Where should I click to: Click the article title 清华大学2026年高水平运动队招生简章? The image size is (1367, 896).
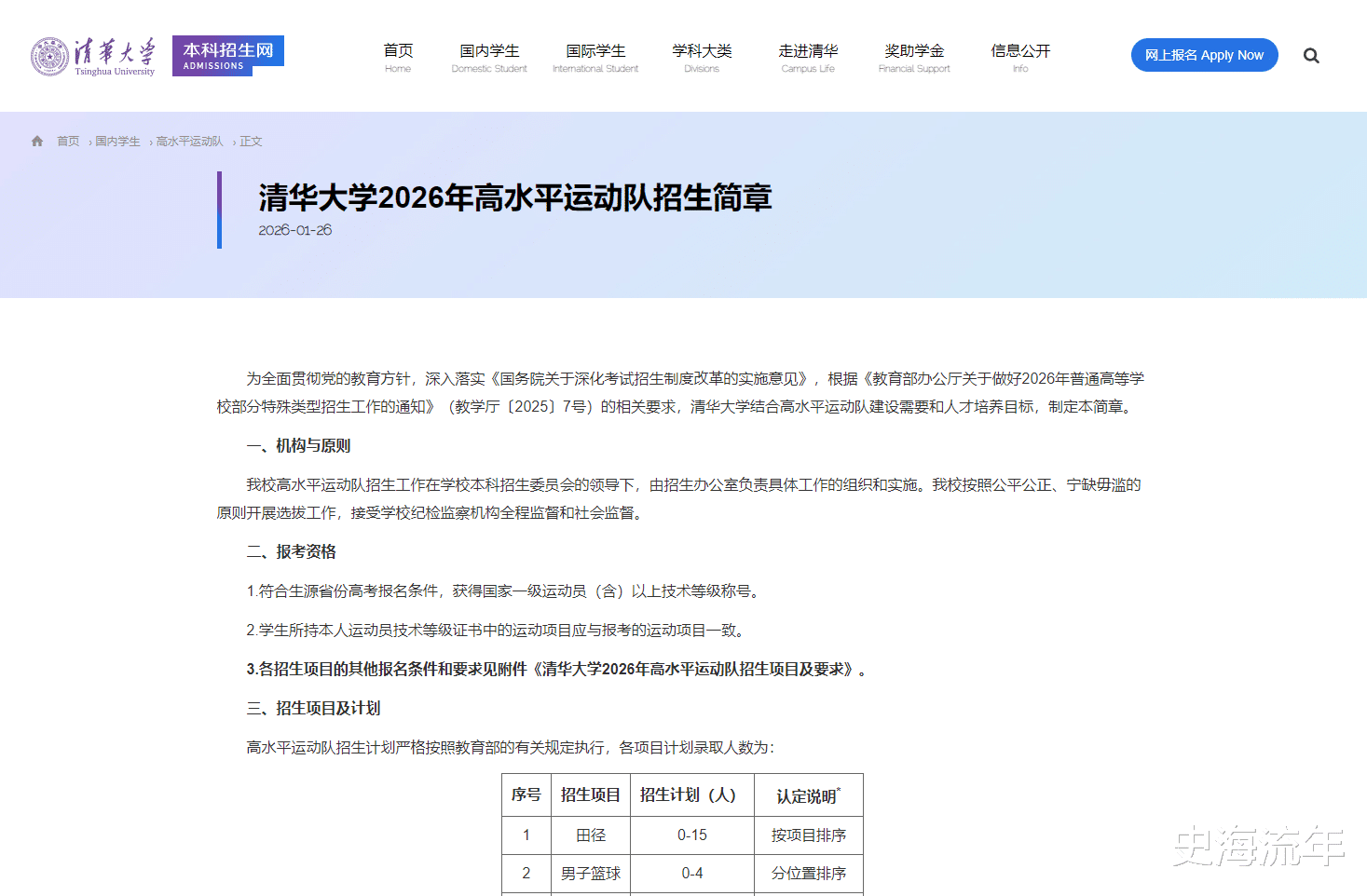coord(515,197)
